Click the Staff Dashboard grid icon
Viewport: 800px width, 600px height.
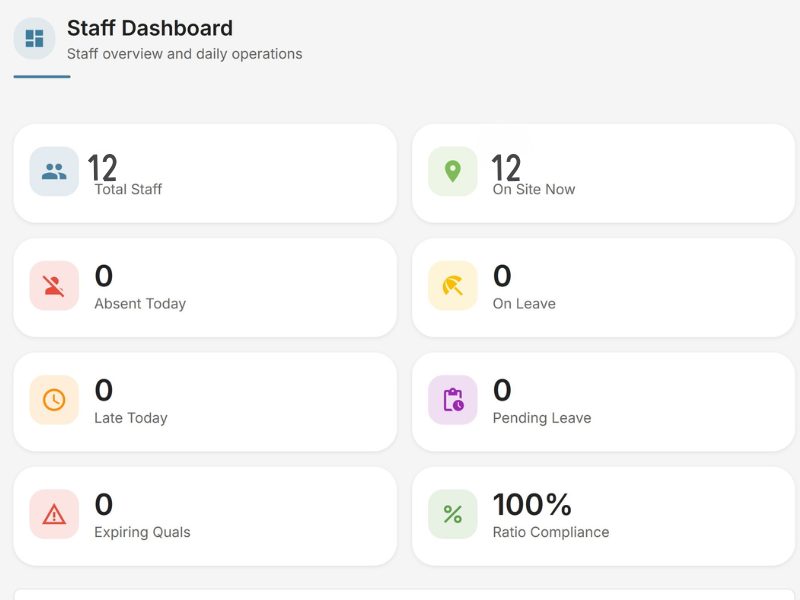(34, 39)
